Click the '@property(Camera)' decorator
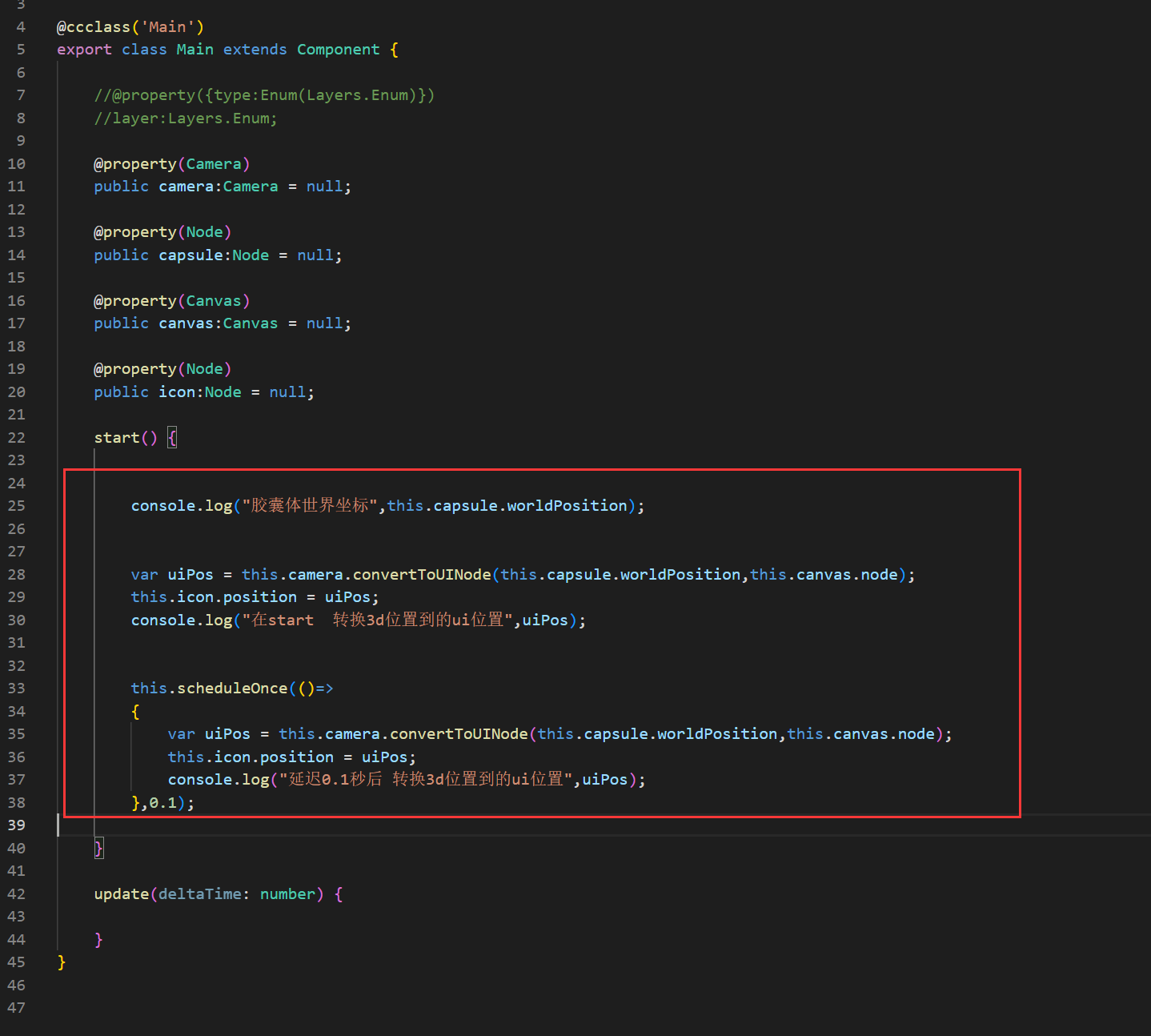This screenshot has height=1036, width=1151. pyautogui.click(x=172, y=164)
